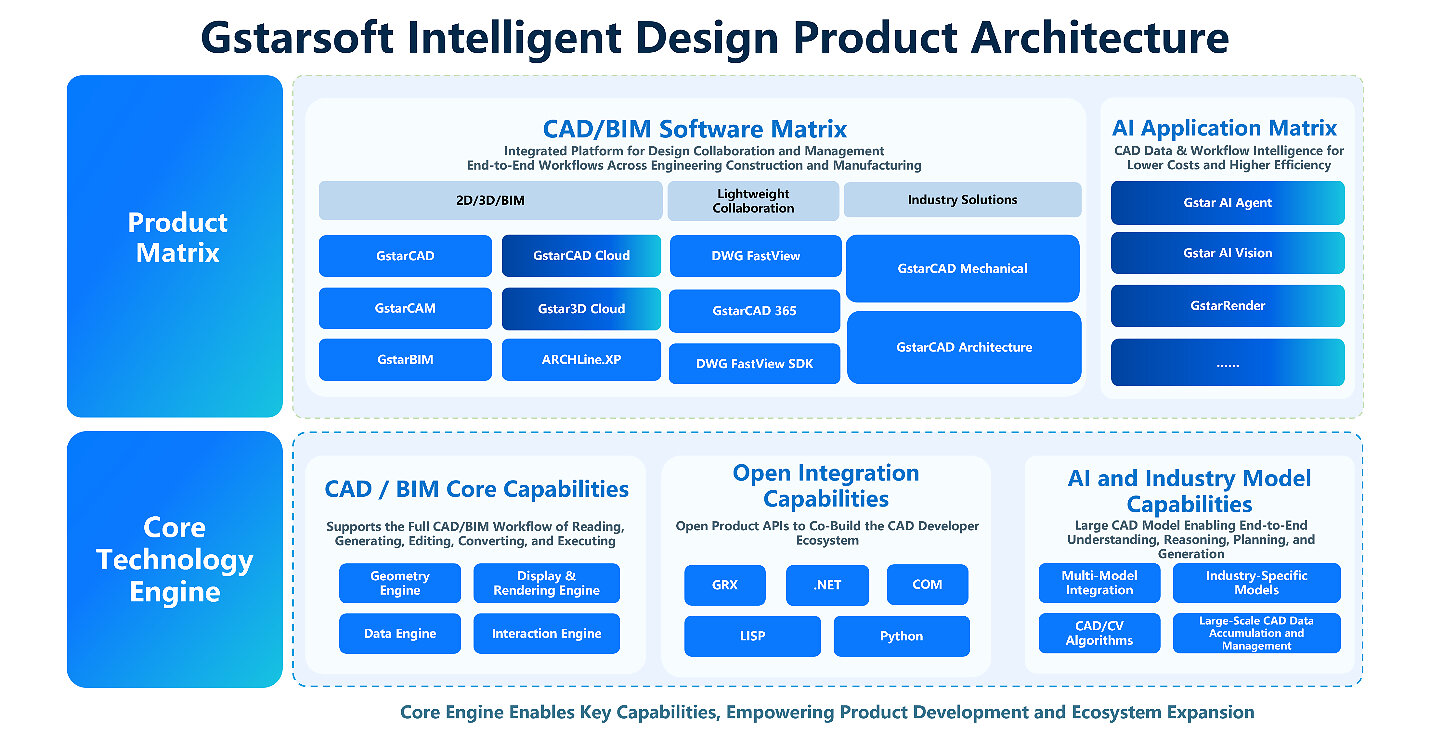Click the Gstarsoft Intelligent Design Product Architecture title
Screen dimensions: 1430x733
coord(715,37)
